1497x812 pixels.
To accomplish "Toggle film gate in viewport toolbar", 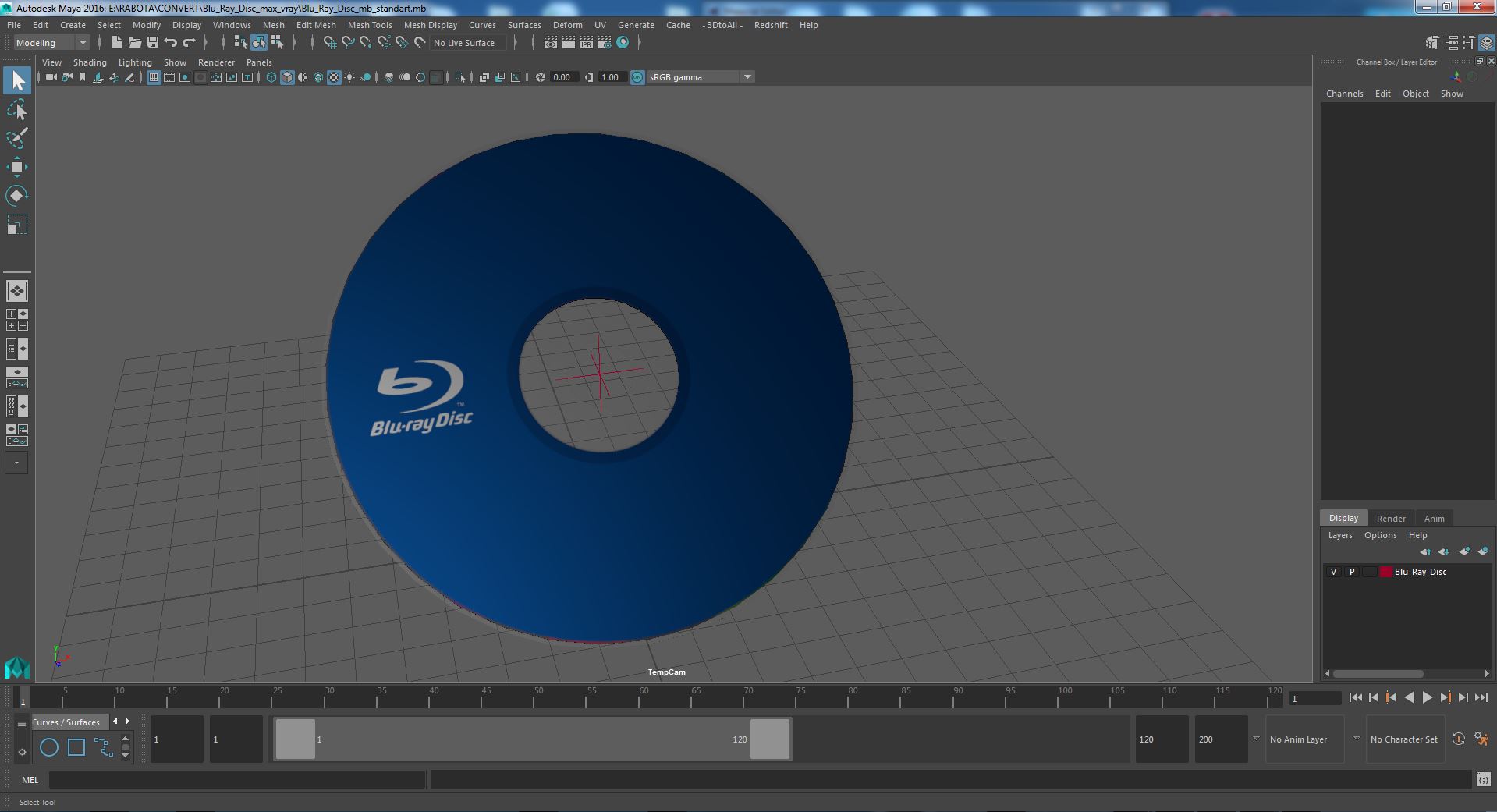I will (x=169, y=77).
